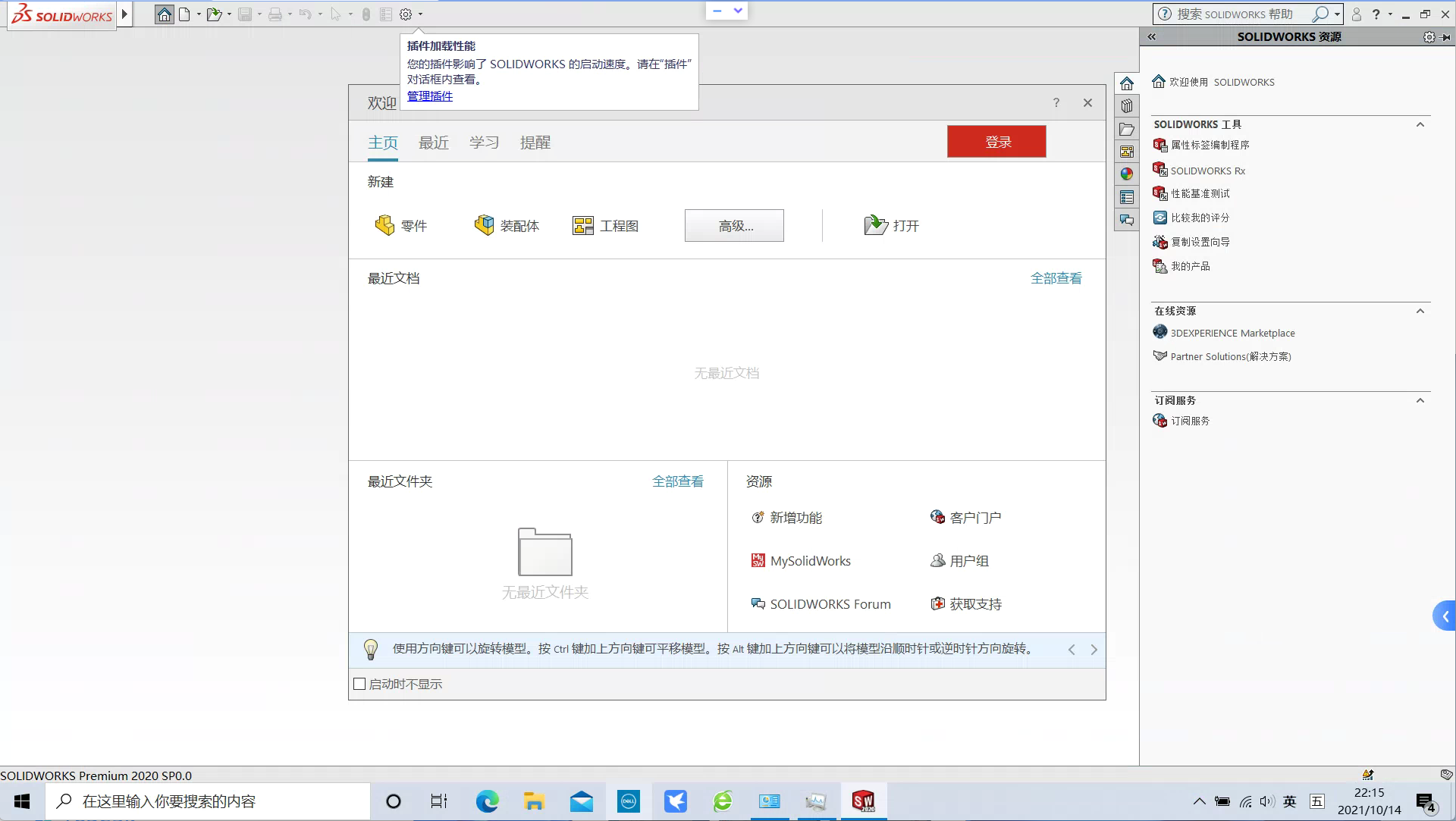This screenshot has width=1456, height=821.
Task: Click the New document toolbar icon
Action: [184, 14]
